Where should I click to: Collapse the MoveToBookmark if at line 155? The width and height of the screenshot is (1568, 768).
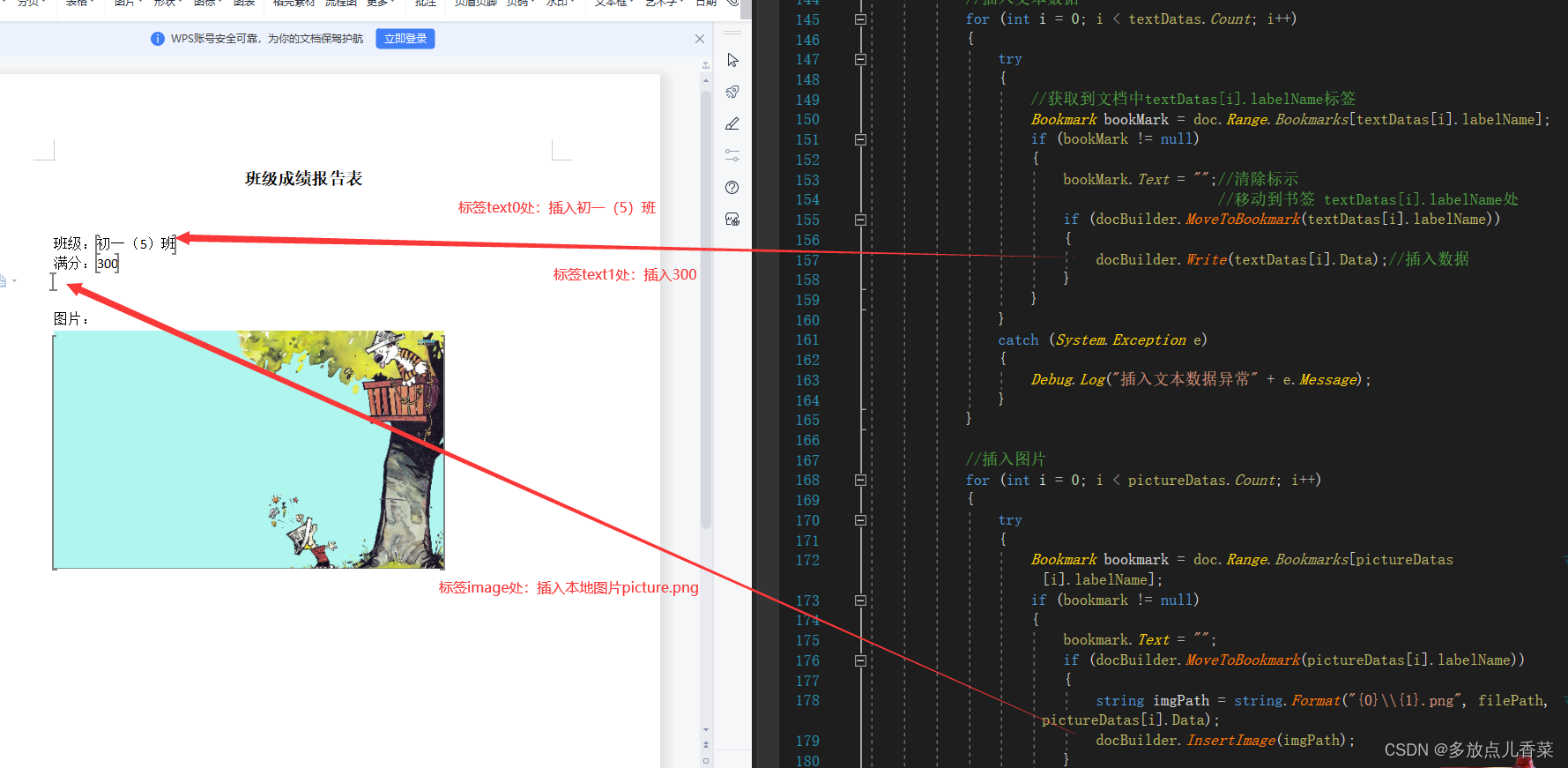click(860, 220)
